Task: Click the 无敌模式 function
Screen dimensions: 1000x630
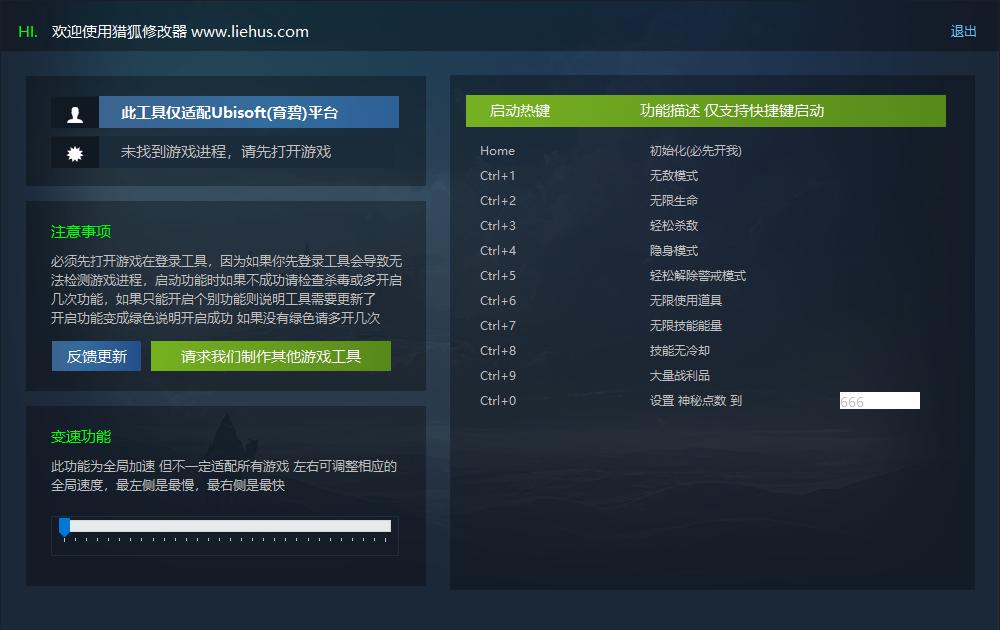Action: coord(673,175)
